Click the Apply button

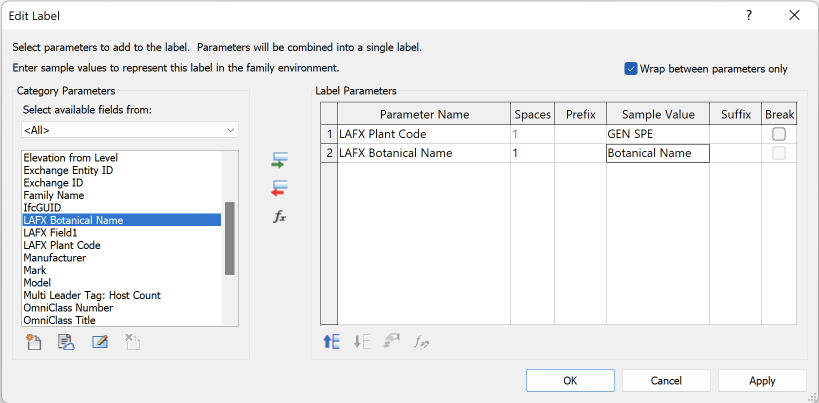(x=762, y=381)
